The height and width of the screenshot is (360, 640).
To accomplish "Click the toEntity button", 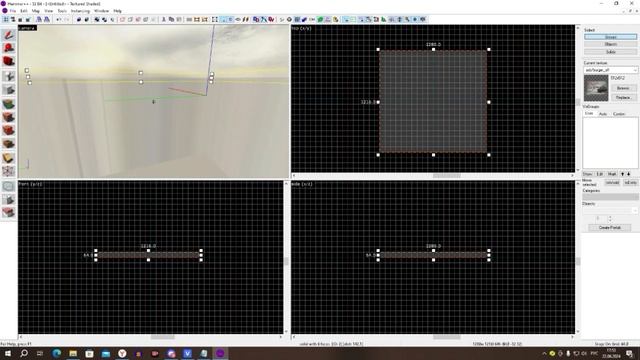I will coord(630,182).
